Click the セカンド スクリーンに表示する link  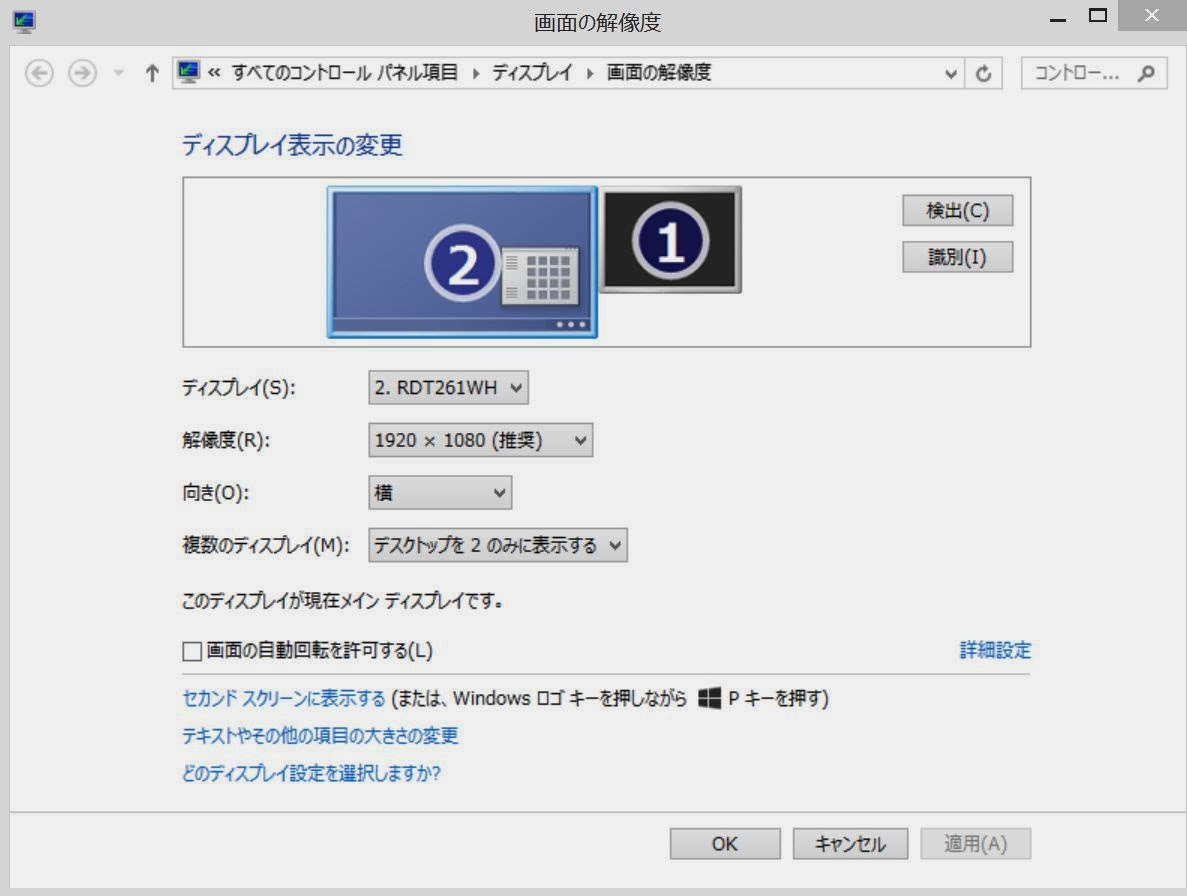285,698
